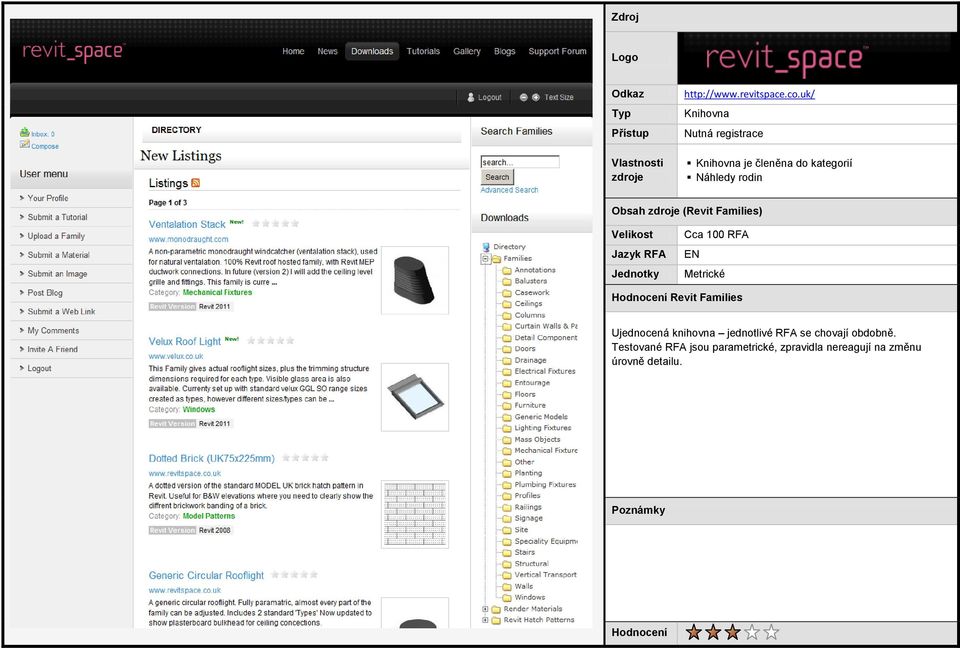This screenshot has height=648, width=960.
Task: Click the Balusters folder icon
Action: click(x=506, y=281)
